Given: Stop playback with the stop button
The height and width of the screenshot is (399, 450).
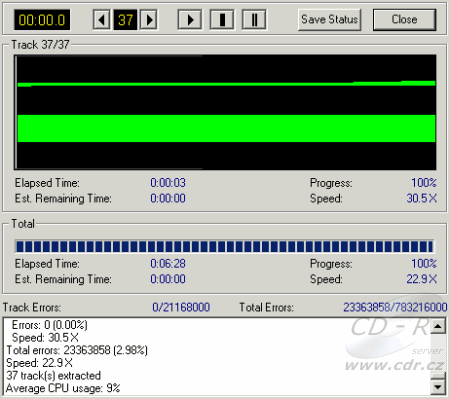Looking at the screenshot, I should (x=222, y=20).
